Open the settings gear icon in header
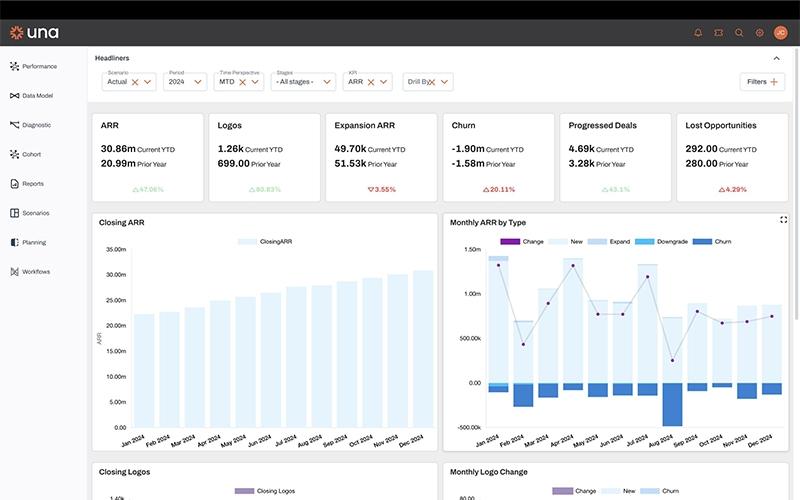The height and width of the screenshot is (500, 800). 759,33
